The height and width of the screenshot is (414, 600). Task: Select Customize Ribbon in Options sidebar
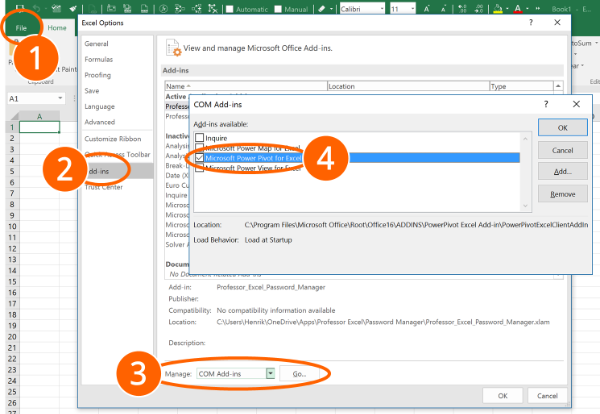113,139
